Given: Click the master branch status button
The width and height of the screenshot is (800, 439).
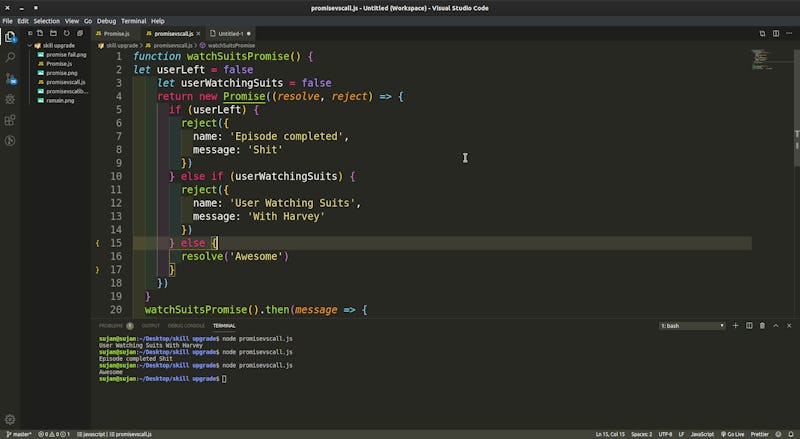Looking at the screenshot, I should [x=18, y=434].
